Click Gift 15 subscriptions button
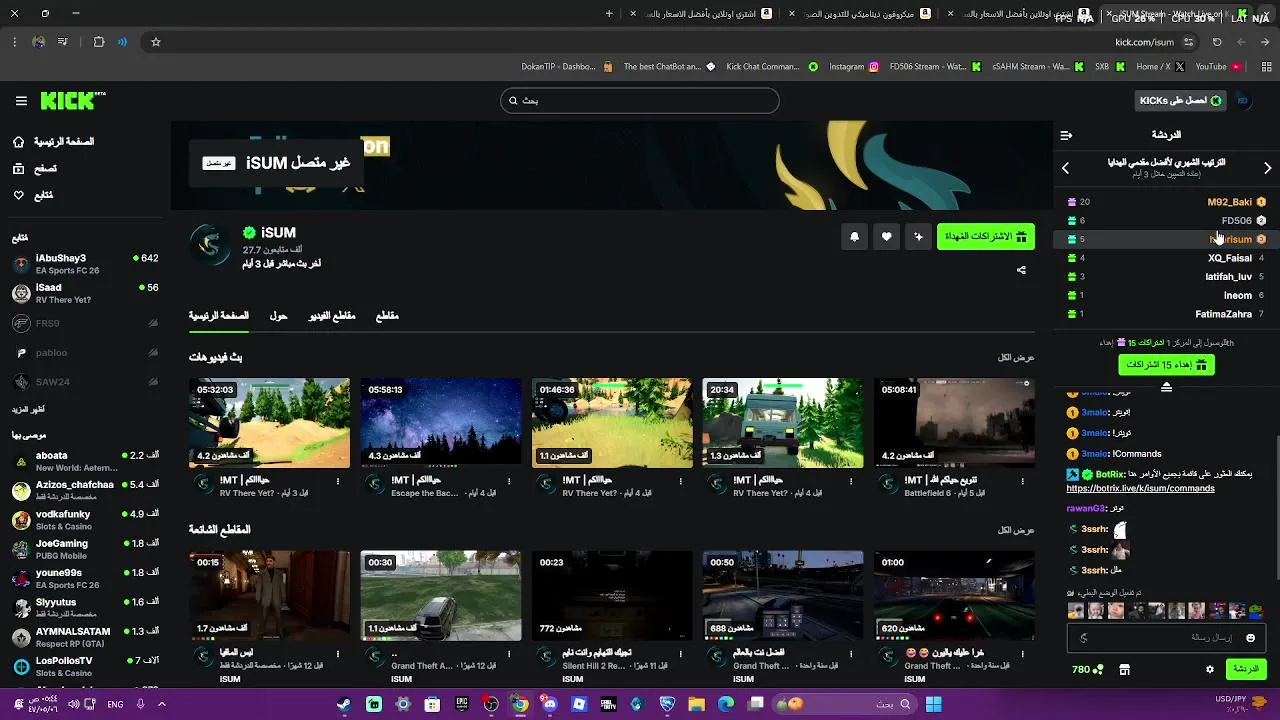Image resolution: width=1280 pixels, height=720 pixels. click(x=1166, y=365)
